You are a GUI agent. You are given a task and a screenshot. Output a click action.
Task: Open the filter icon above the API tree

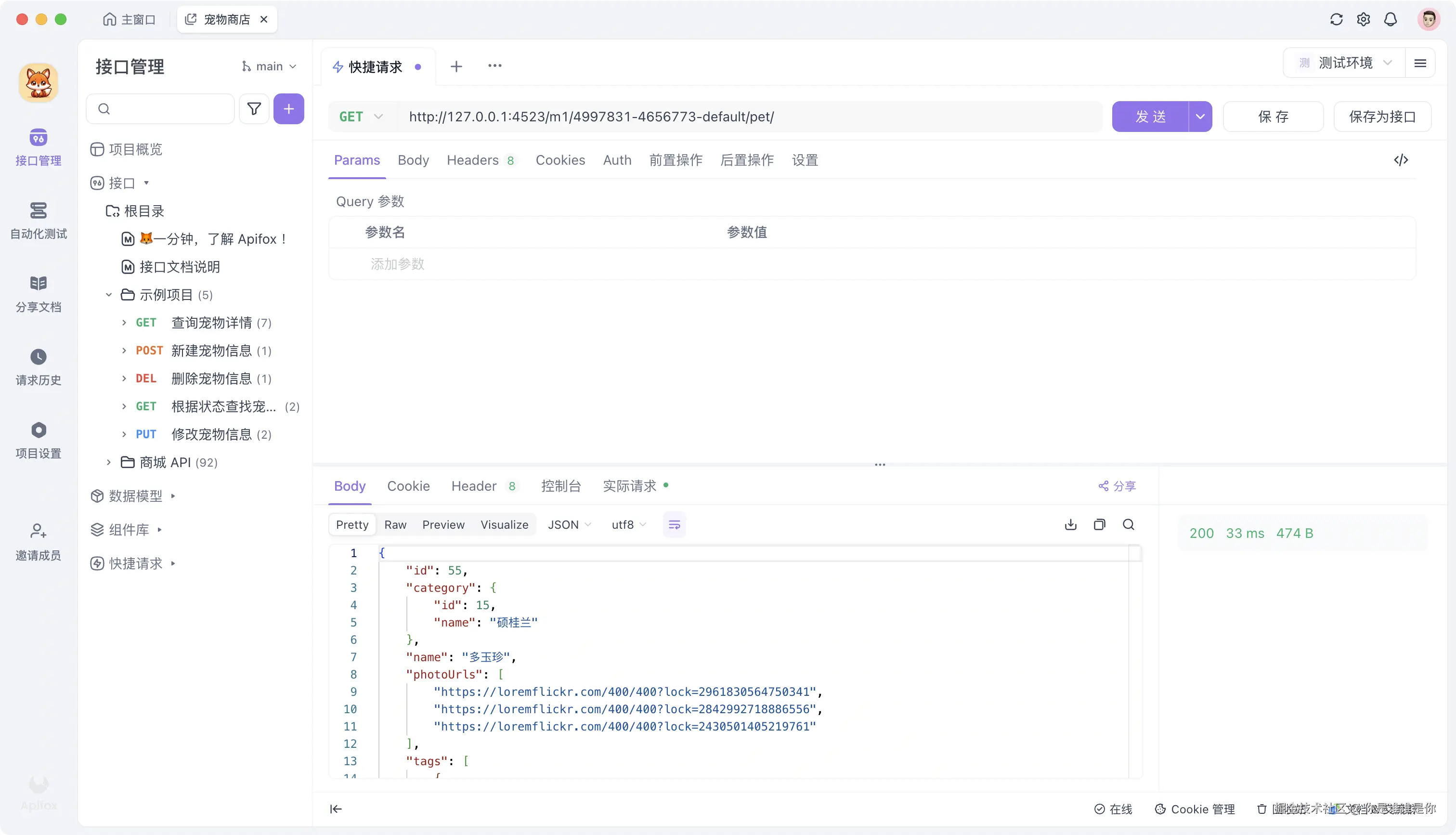point(254,108)
